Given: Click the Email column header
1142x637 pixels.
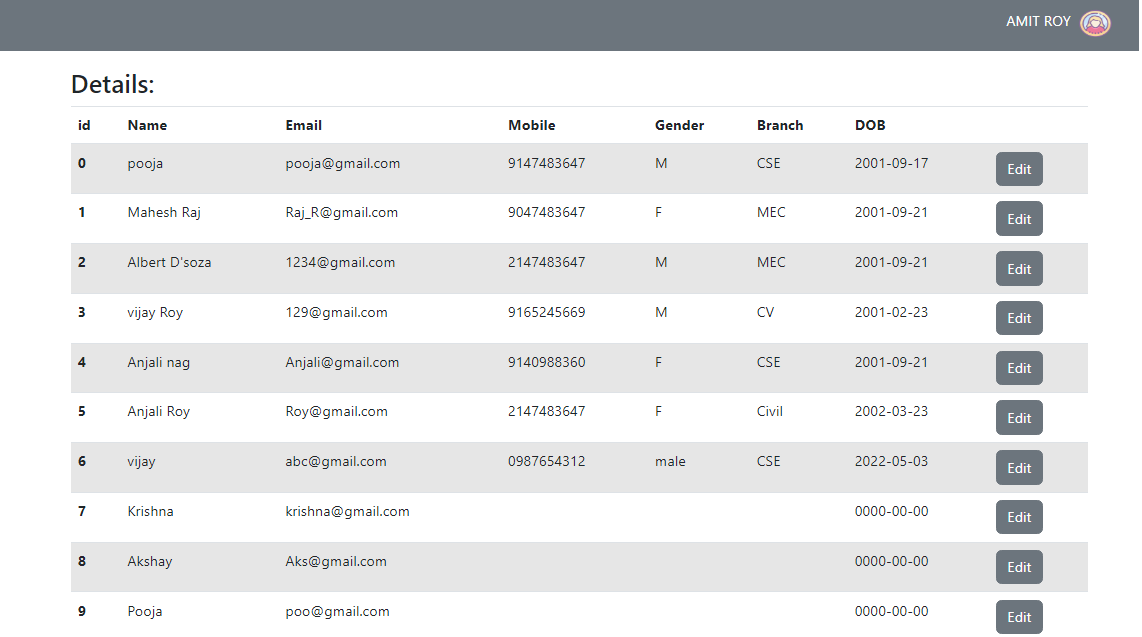Looking at the screenshot, I should (x=304, y=125).
